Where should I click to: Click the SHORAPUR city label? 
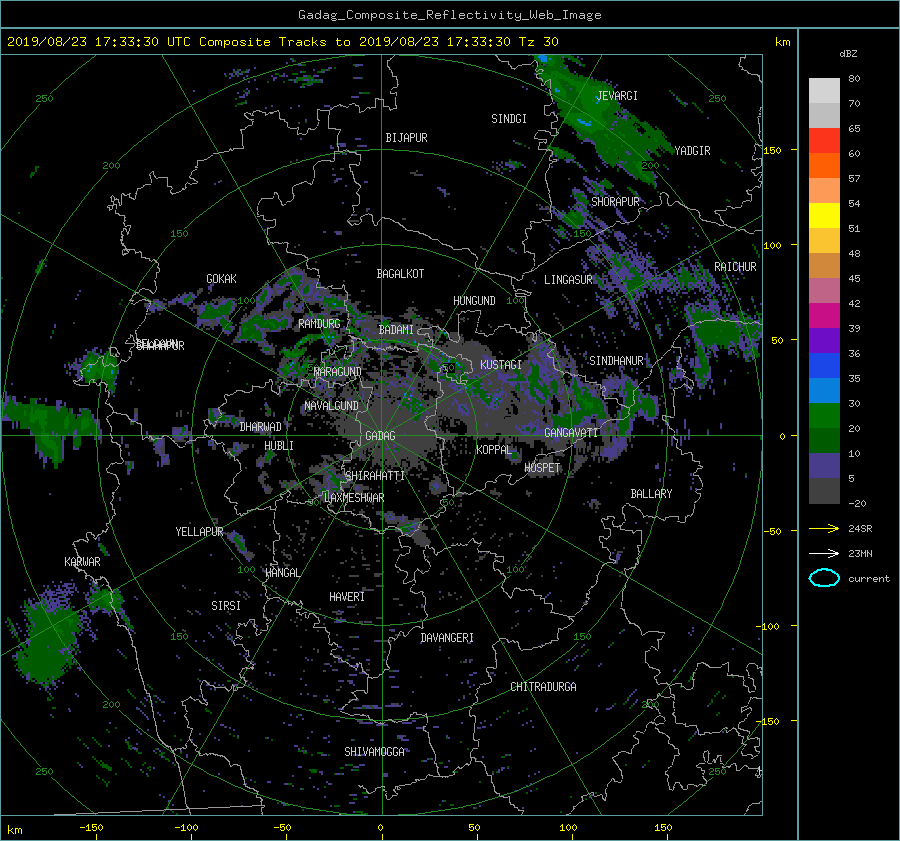615,202
